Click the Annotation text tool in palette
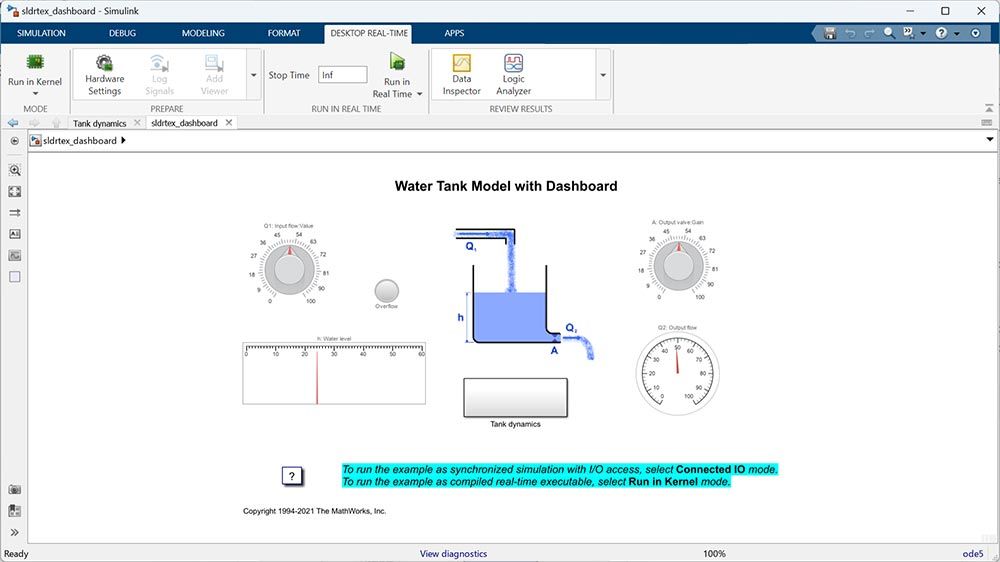This screenshot has height=562, width=1000. [15, 234]
